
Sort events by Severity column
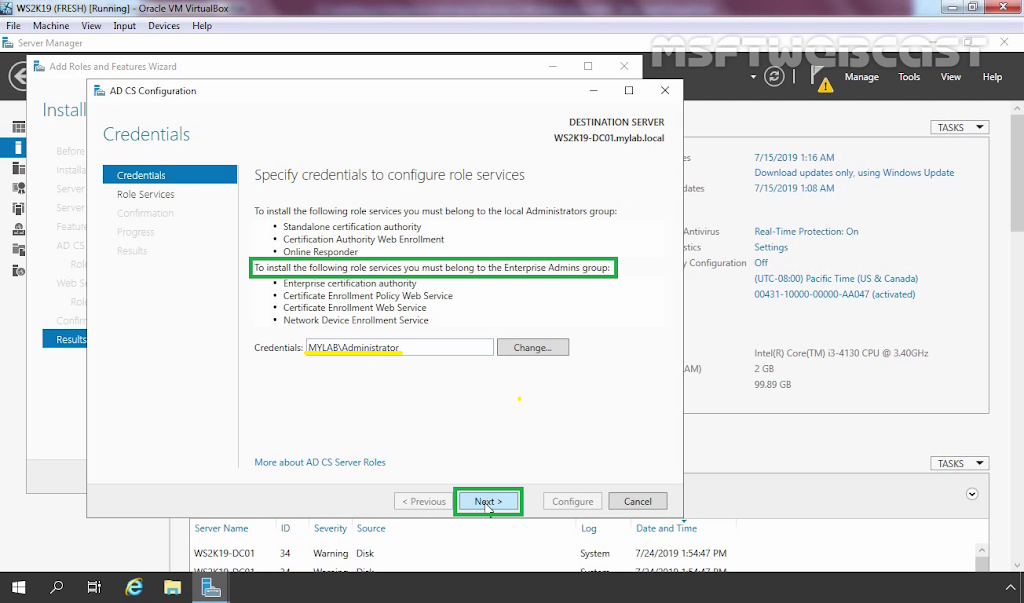pos(330,528)
